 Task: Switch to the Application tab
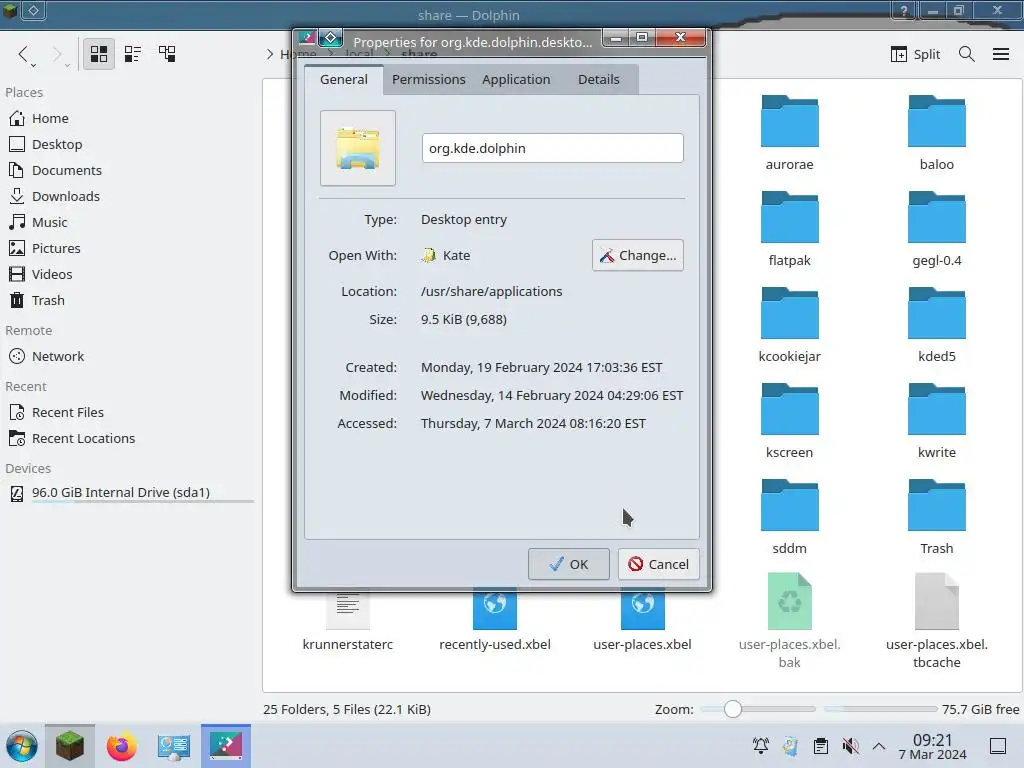tap(516, 79)
